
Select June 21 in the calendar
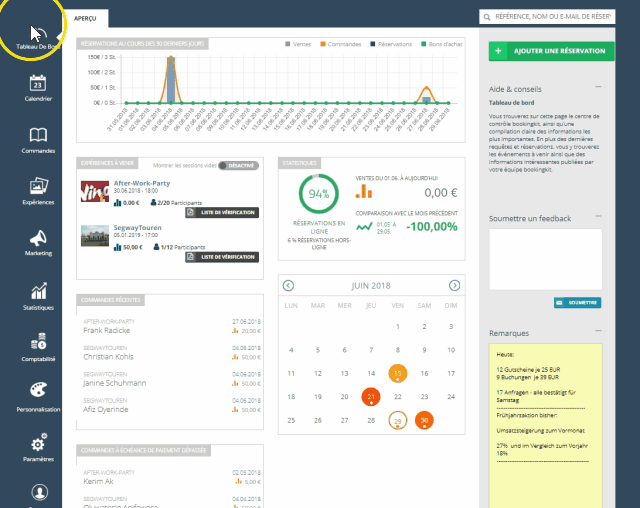(x=371, y=397)
